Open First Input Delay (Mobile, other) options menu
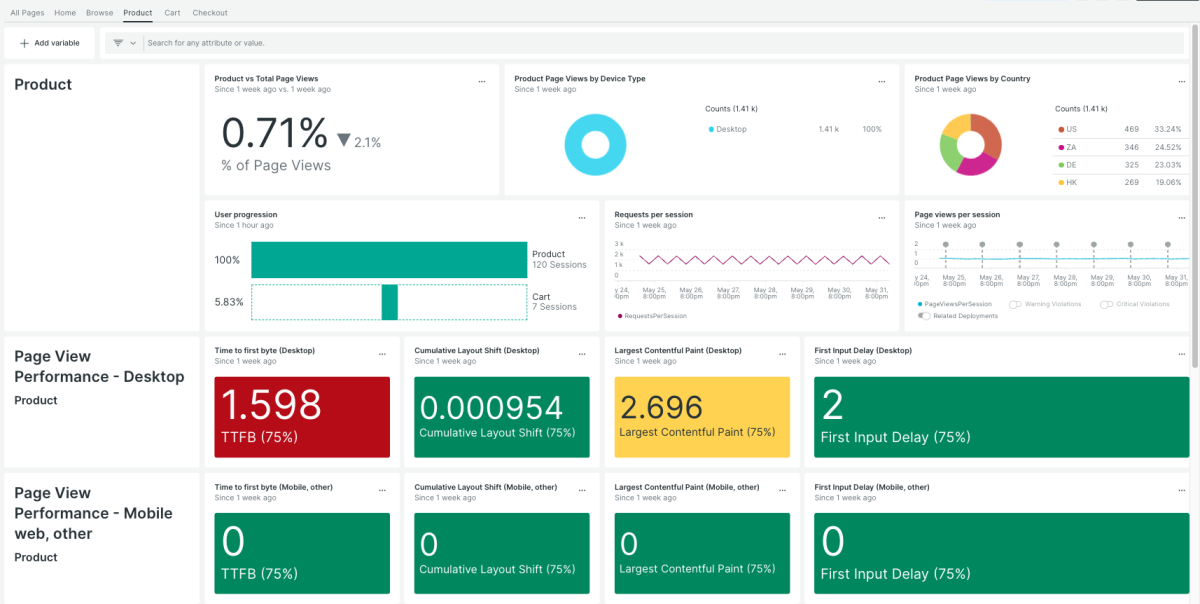 pyautogui.click(x=1180, y=491)
